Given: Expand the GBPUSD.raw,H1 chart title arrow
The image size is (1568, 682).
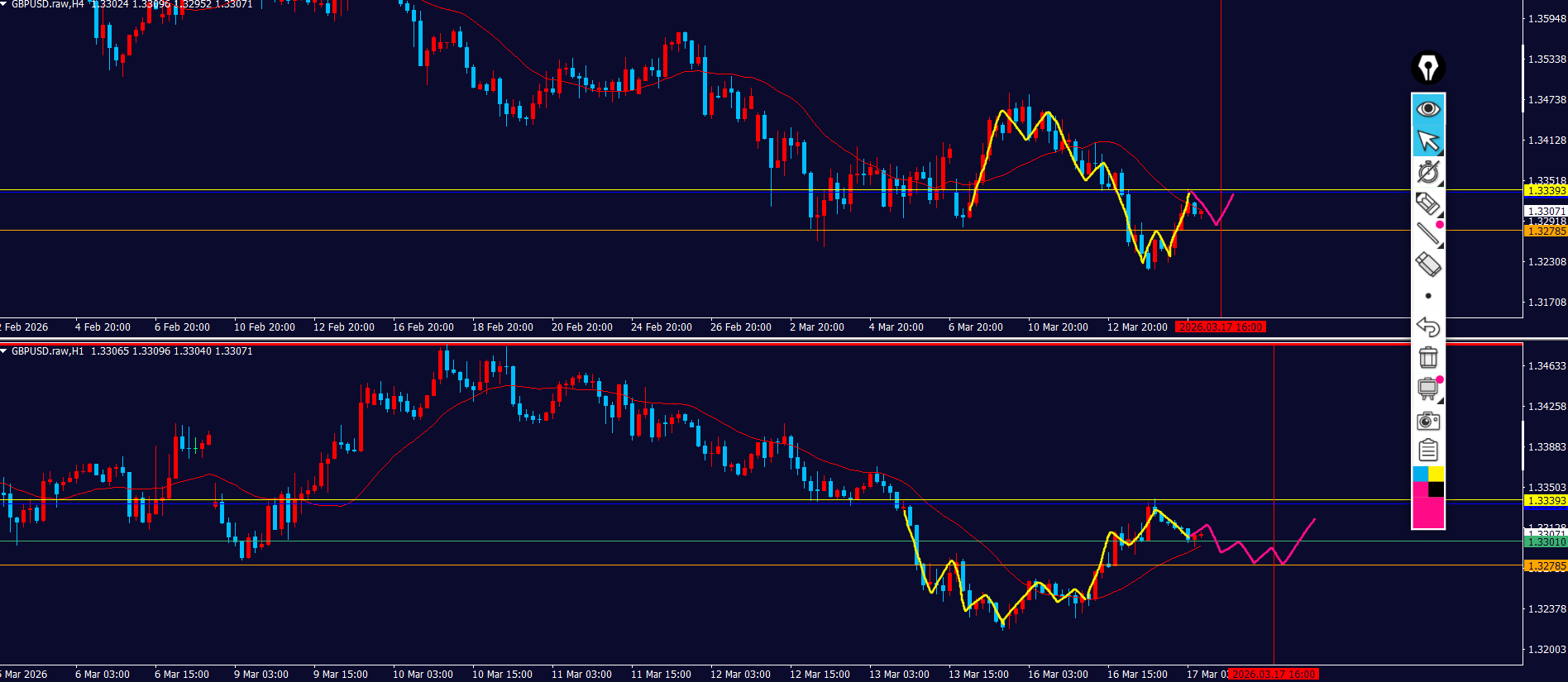Looking at the screenshot, I should click(4, 351).
